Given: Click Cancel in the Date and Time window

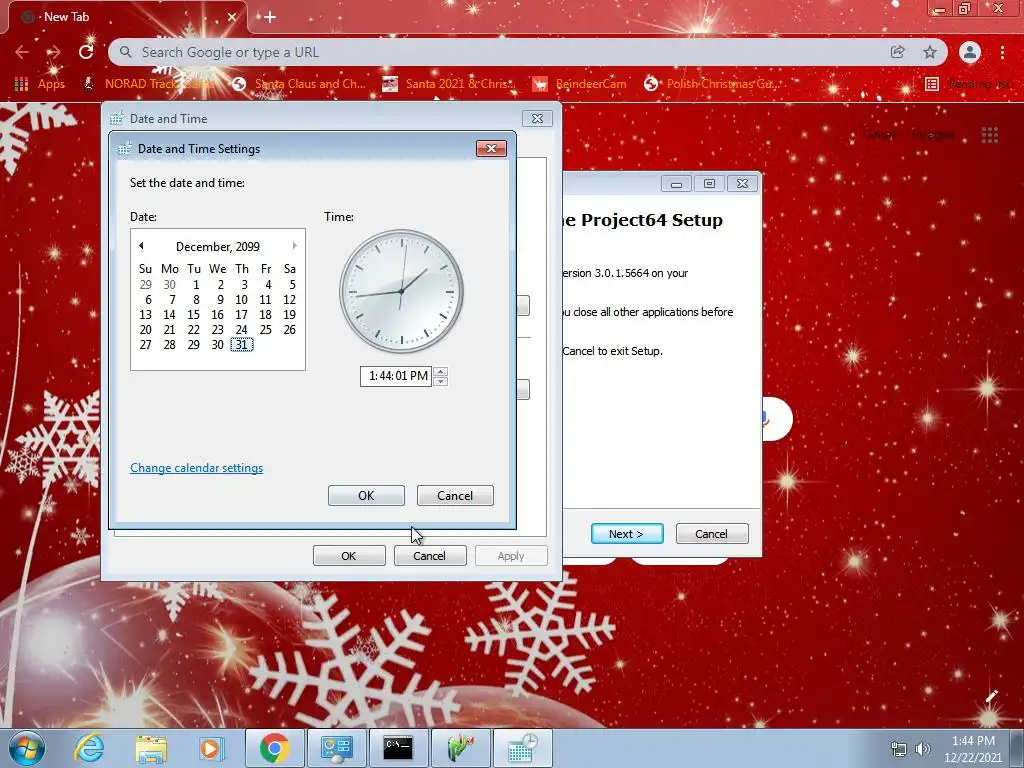Looking at the screenshot, I should pyautogui.click(x=430, y=556).
